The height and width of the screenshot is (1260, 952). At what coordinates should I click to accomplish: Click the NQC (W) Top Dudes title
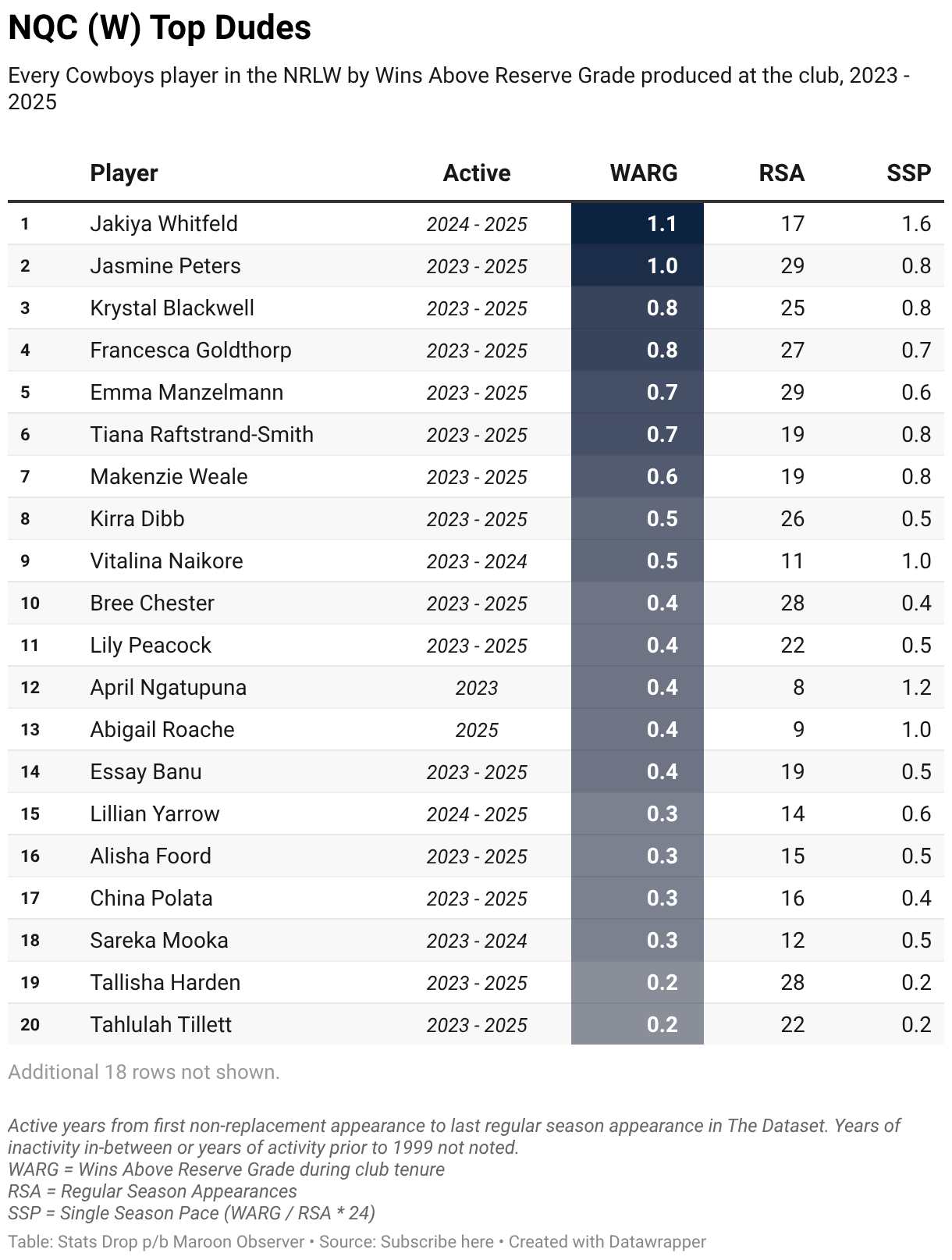(x=159, y=28)
